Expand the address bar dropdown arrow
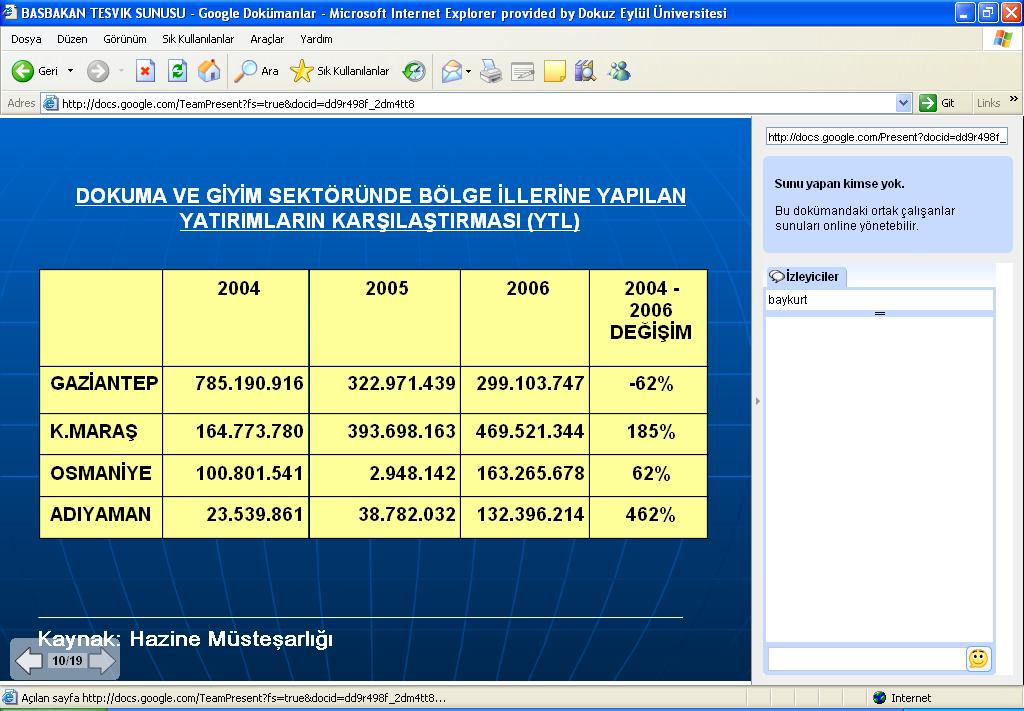The width and height of the screenshot is (1024, 711). point(904,103)
